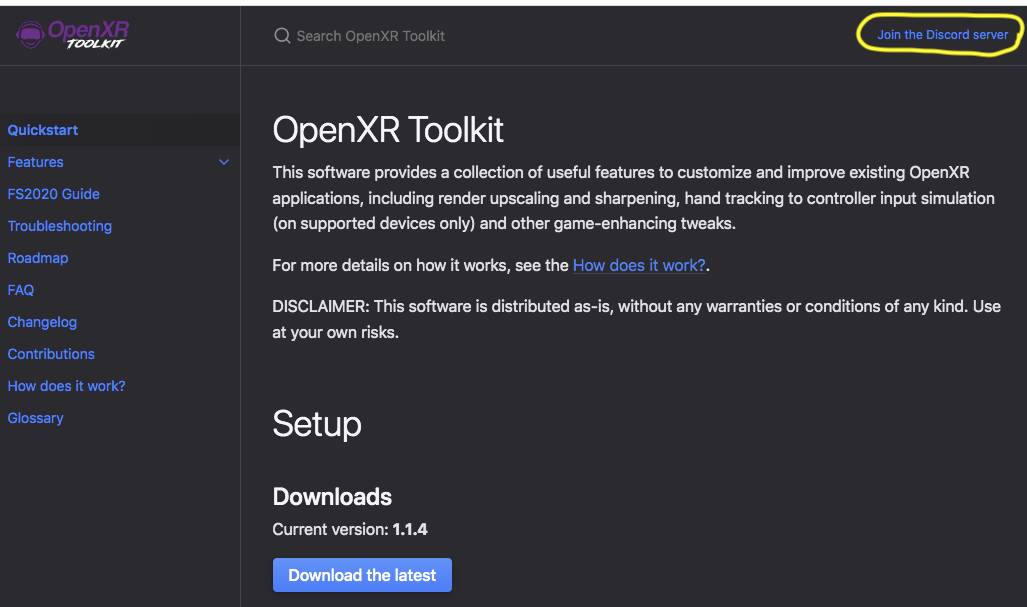
Task: Open the FAQ page
Action: tap(21, 290)
